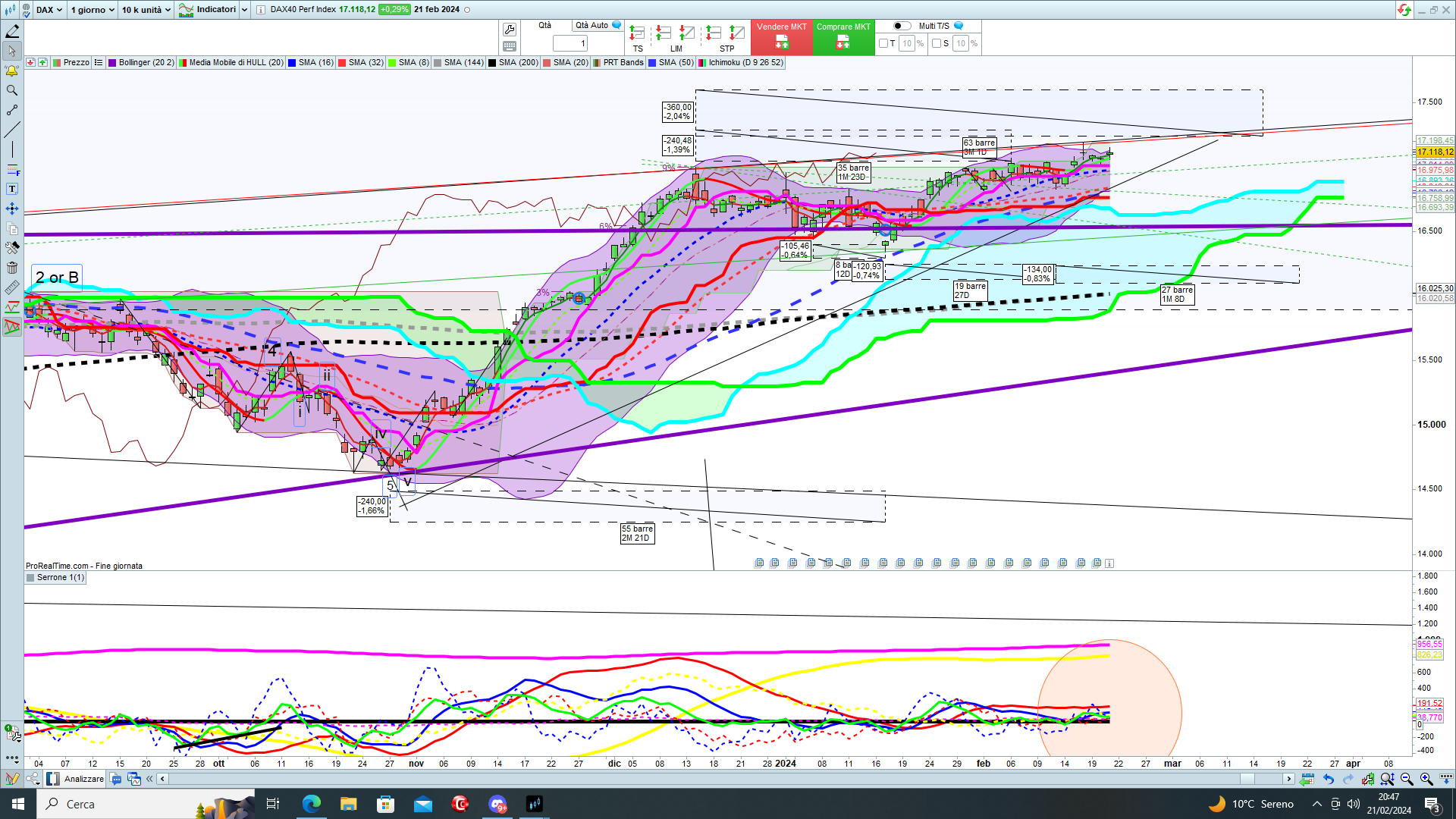
Task: Open SMA (200) indicator settings
Action: tap(513, 62)
